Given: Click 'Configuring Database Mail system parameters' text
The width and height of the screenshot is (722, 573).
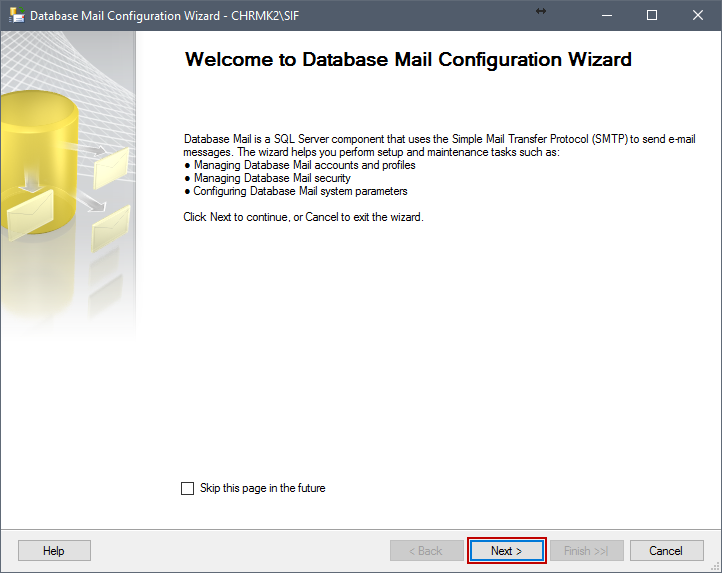Looking at the screenshot, I should coord(300,191).
